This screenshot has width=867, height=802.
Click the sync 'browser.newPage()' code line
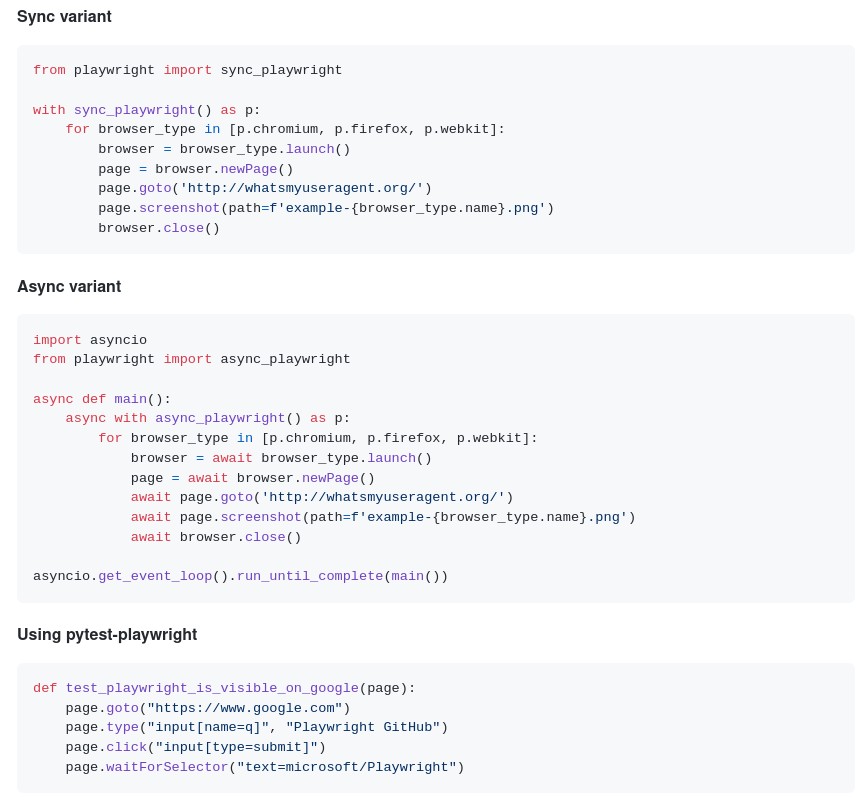pos(196,169)
